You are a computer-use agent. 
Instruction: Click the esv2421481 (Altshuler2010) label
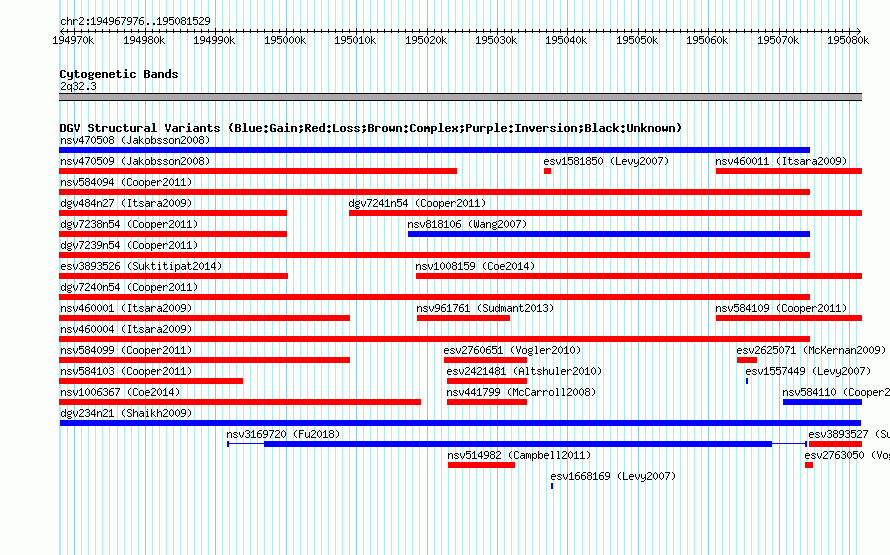pyautogui.click(x=524, y=371)
